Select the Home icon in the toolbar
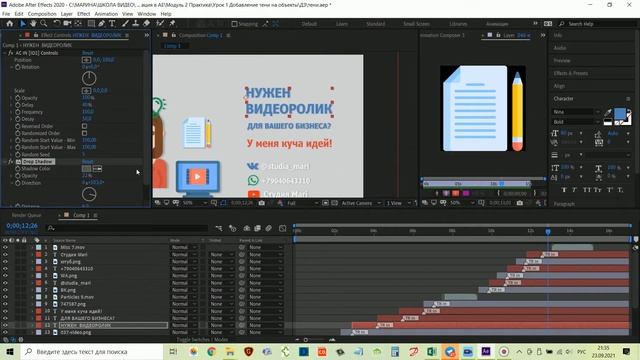640x360 pixels. 9,24
